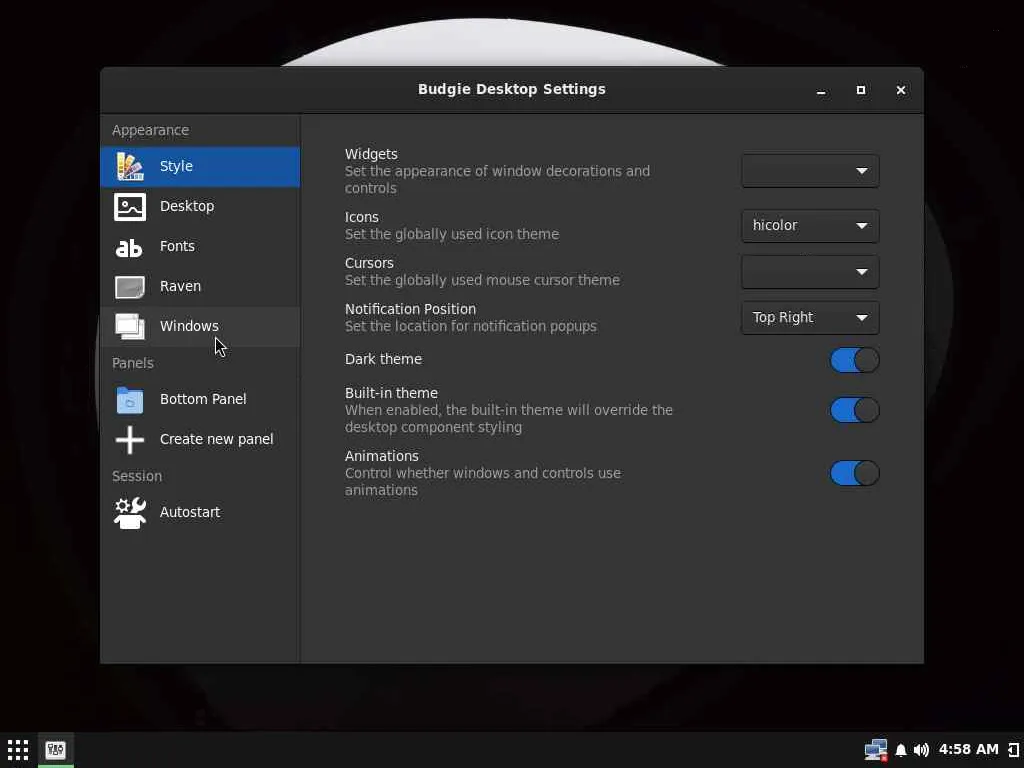Click the Autostart gears icon
The width and height of the screenshot is (1024, 768).
pyautogui.click(x=129, y=513)
